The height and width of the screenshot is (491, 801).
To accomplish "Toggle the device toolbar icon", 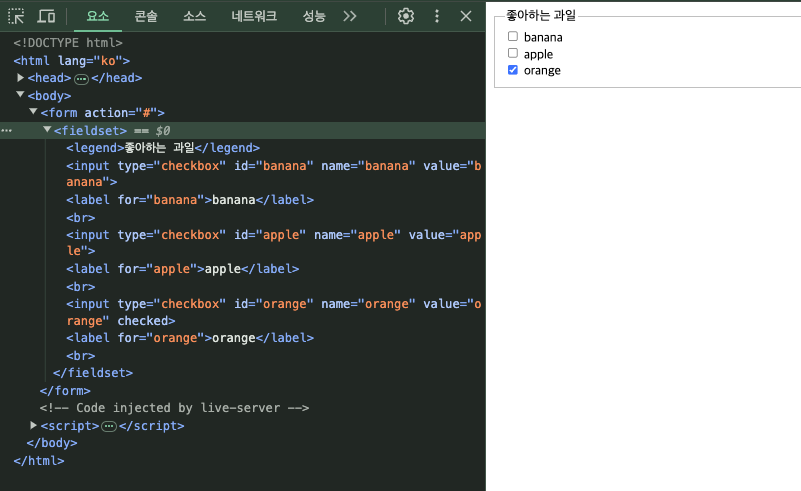I will [46, 16].
